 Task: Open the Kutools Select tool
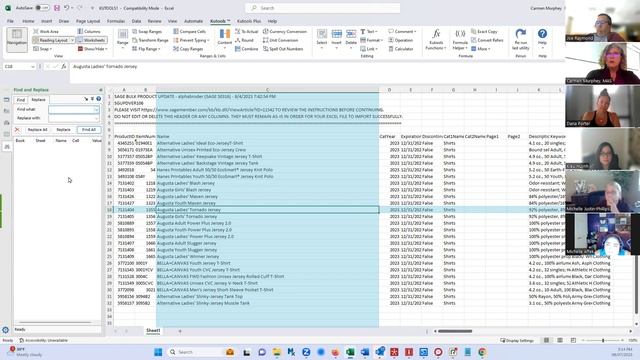[x=322, y=39]
